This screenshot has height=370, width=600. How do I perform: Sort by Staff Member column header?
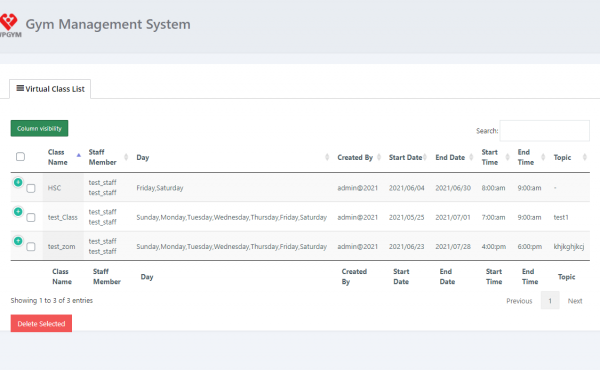point(108,157)
